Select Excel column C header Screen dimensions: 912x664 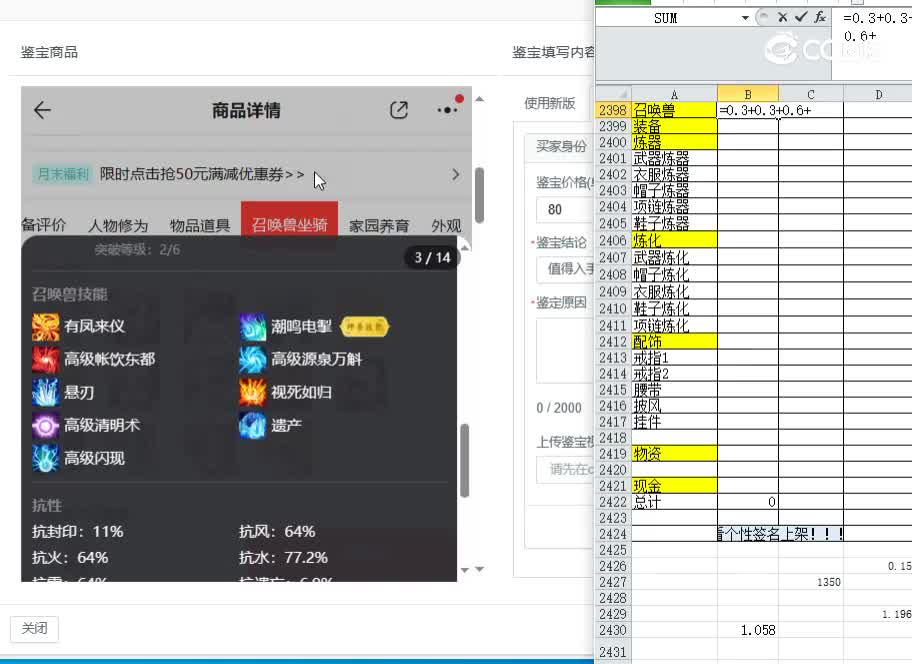(811, 94)
